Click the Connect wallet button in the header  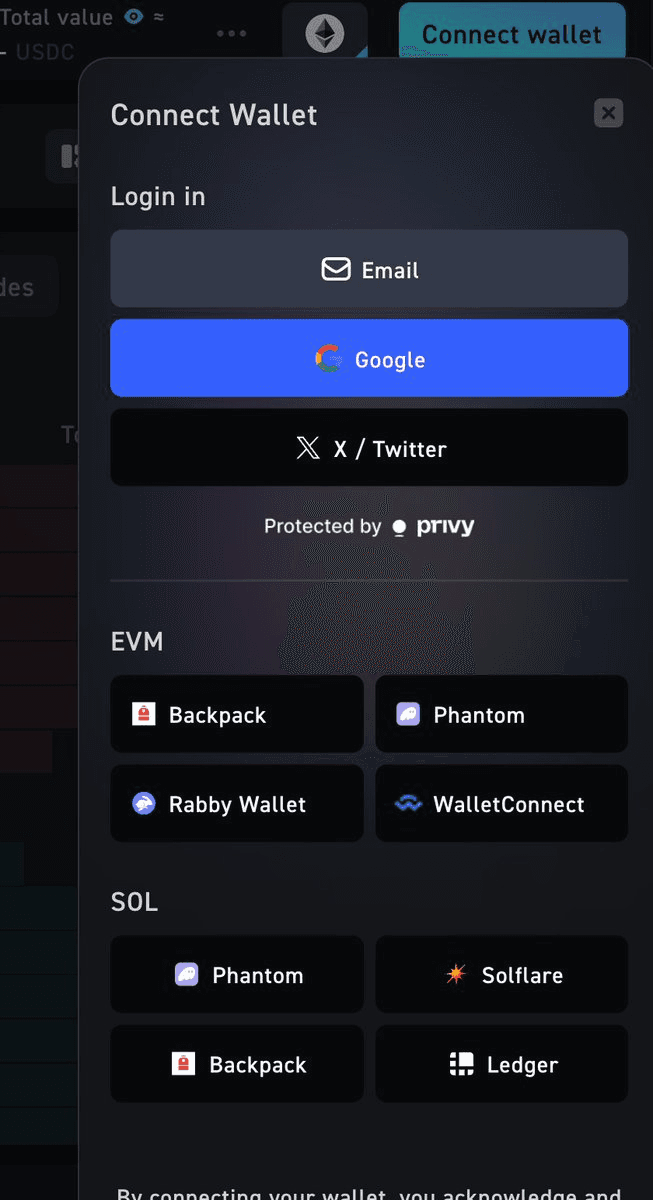[511, 32]
